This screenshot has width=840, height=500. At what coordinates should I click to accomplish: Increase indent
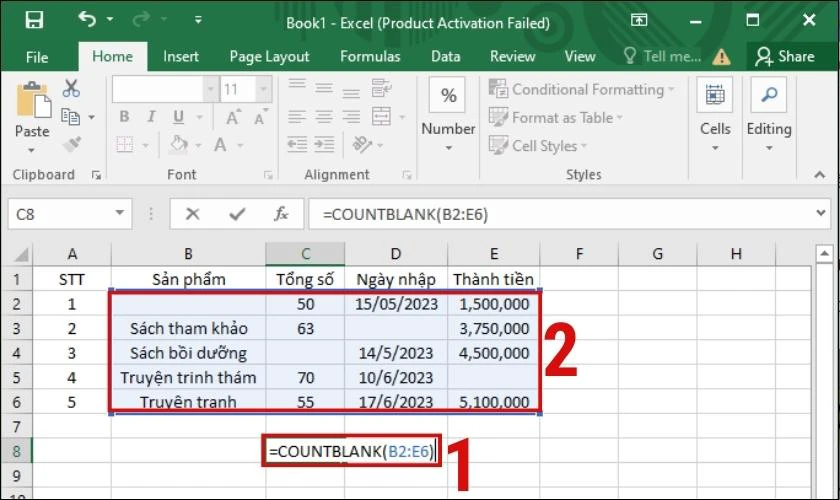click(x=324, y=144)
